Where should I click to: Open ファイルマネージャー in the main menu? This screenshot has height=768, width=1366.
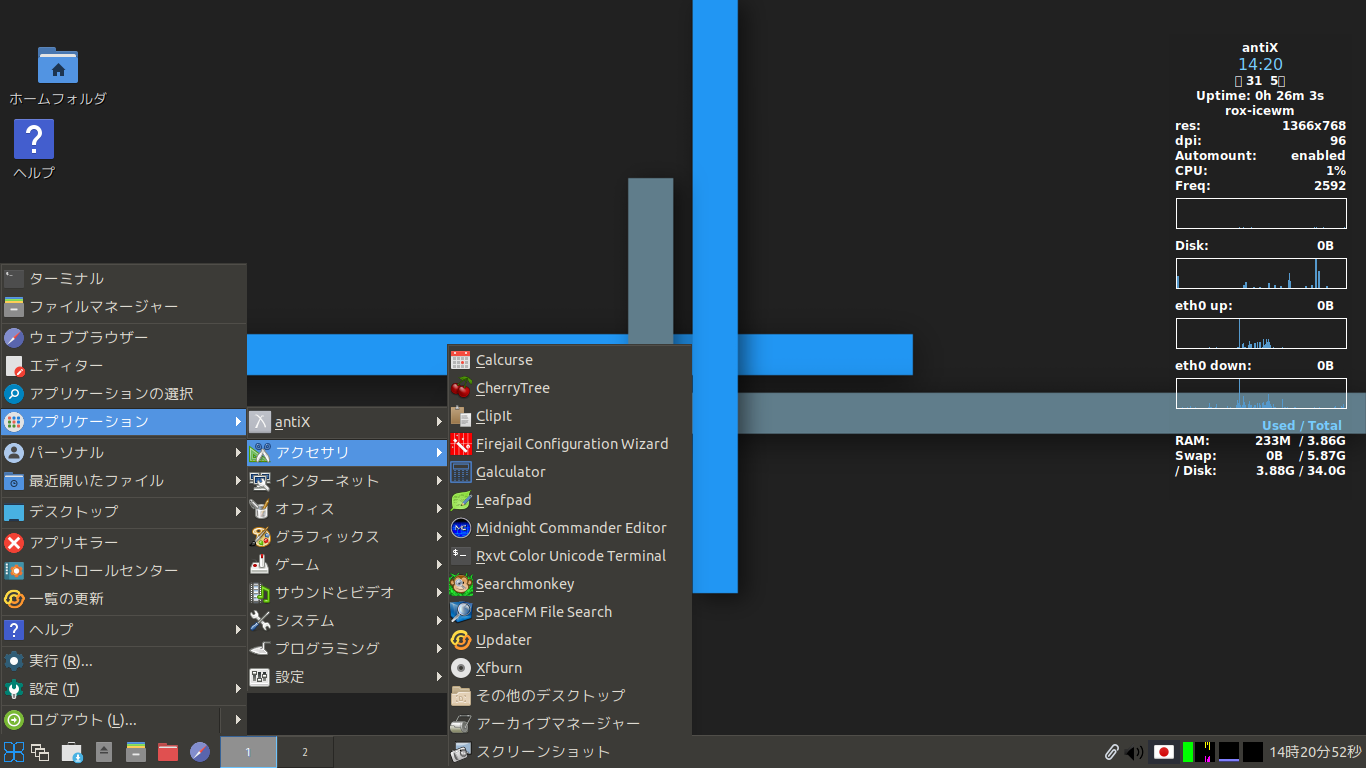124,307
